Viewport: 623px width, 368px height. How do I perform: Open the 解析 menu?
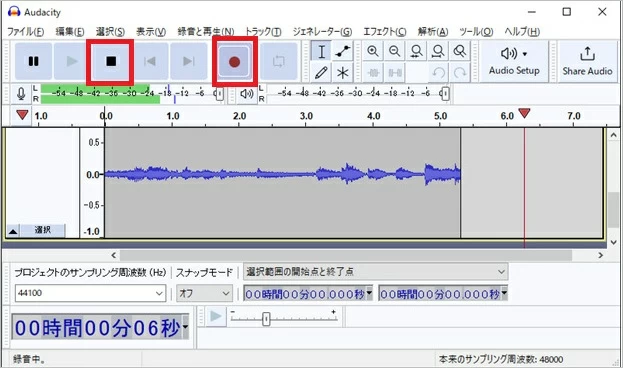[x=433, y=32]
